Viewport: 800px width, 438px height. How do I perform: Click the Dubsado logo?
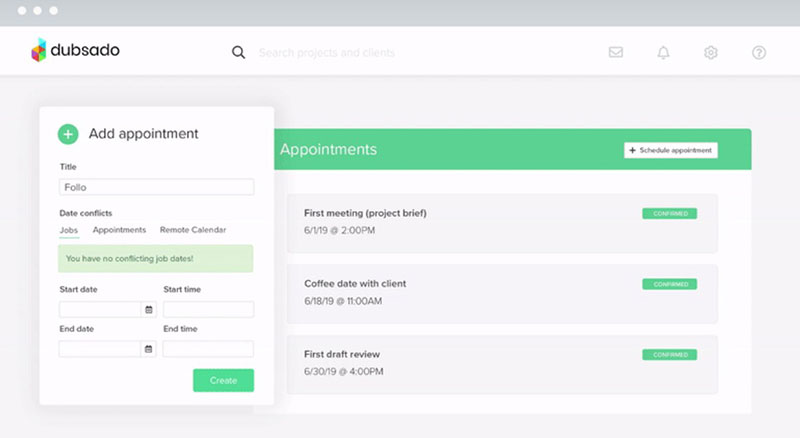click(76, 50)
